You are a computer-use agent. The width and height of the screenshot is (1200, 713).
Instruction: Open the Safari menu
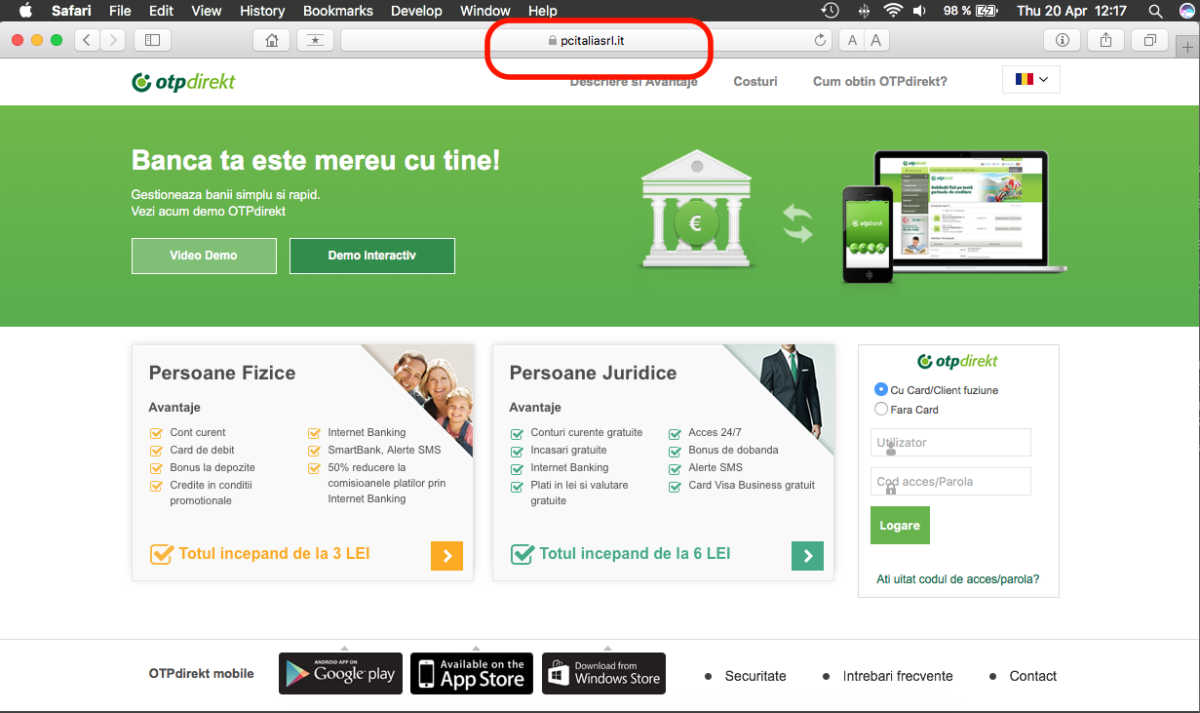(72, 11)
